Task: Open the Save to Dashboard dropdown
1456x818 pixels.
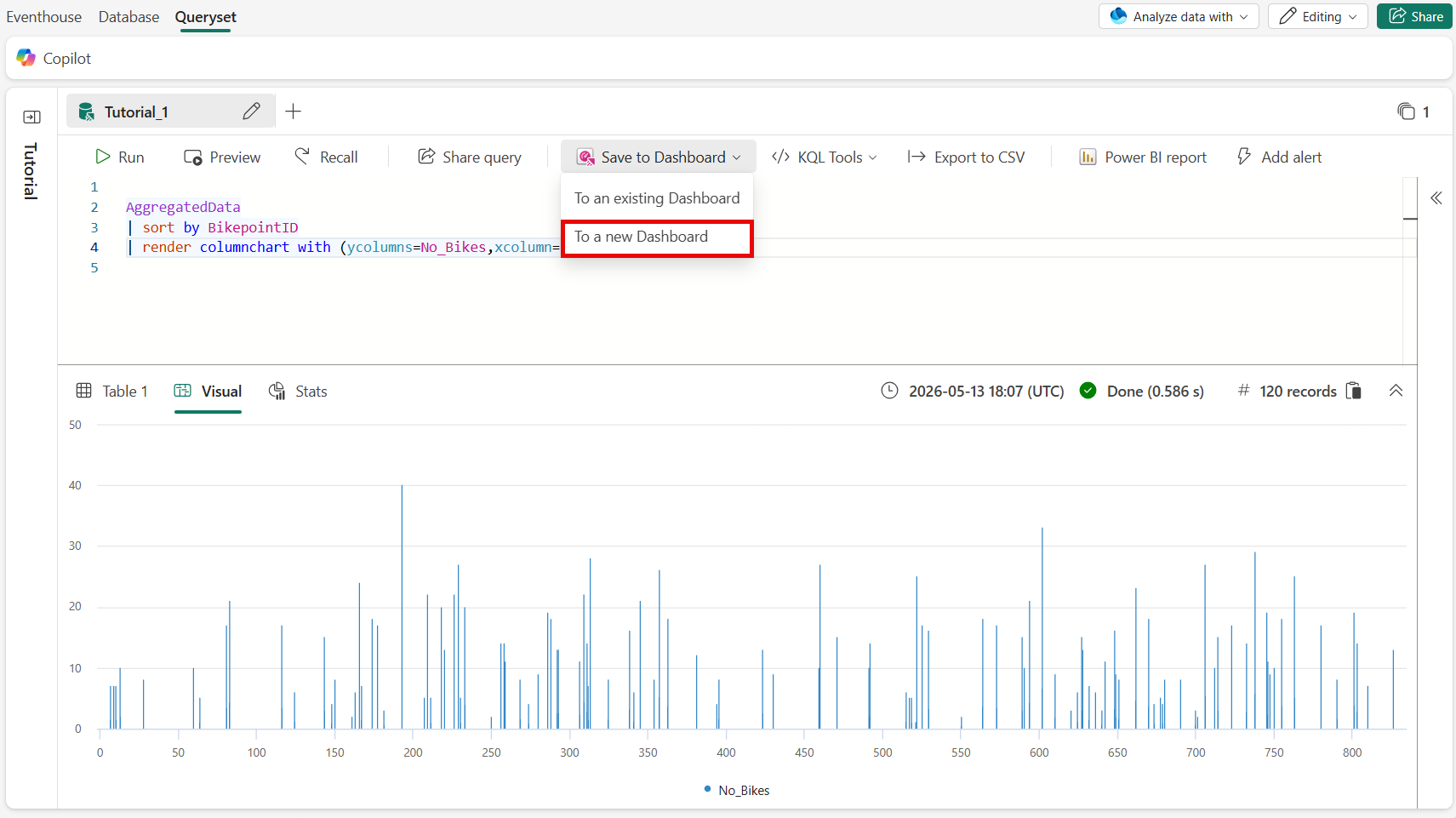Action: [659, 157]
